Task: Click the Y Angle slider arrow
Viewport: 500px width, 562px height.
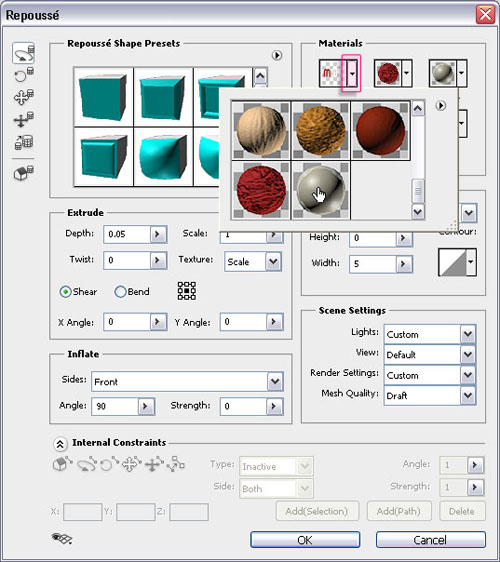Action: point(274,322)
